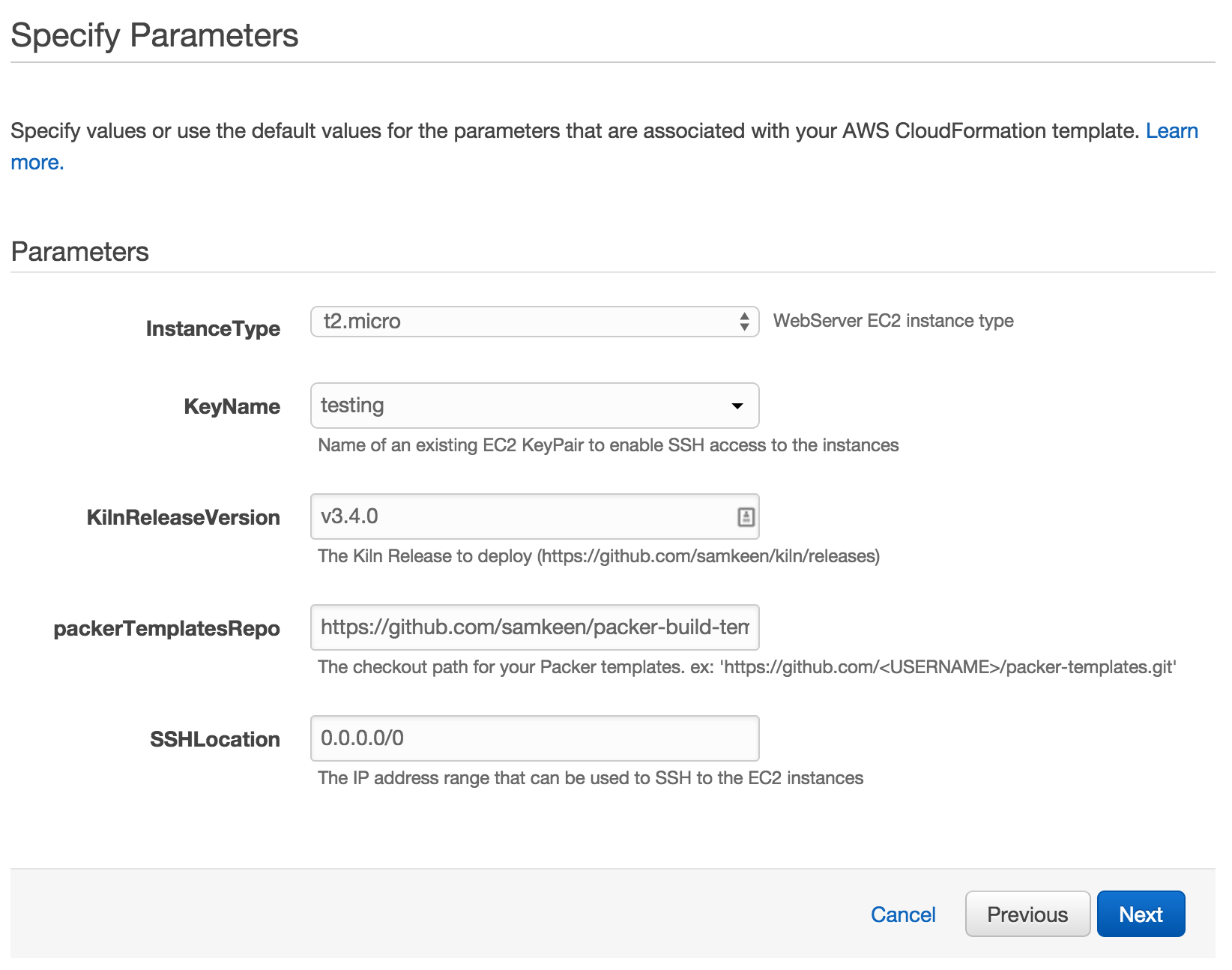Click the SSHLocation label
Viewport: 1232px width, 970px height.
(215, 739)
